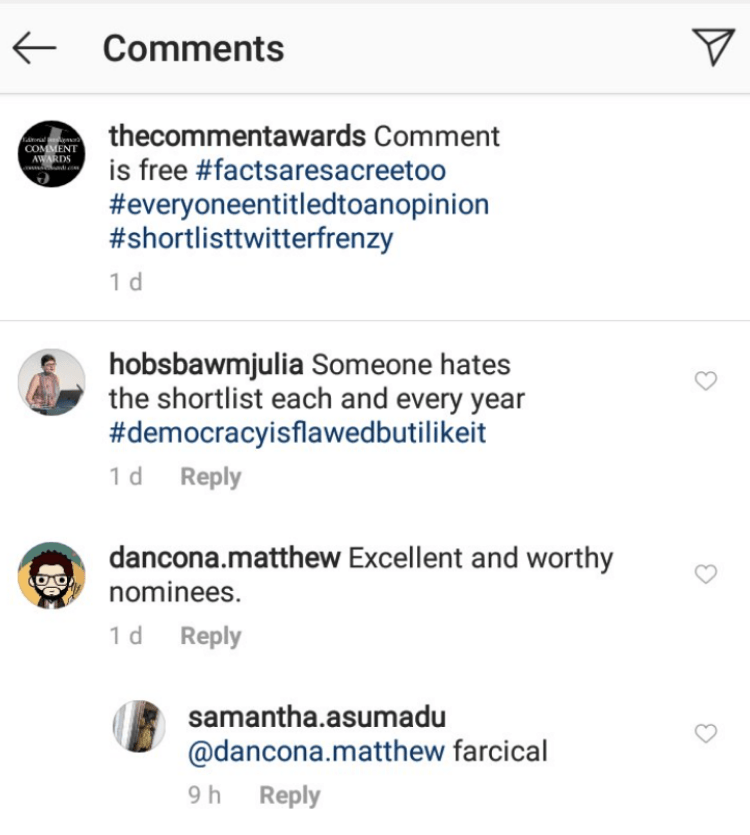Viewport: 750px width, 835px height.
Task: Open dancona.matthew's cartoon avatar
Action: (x=52, y=575)
